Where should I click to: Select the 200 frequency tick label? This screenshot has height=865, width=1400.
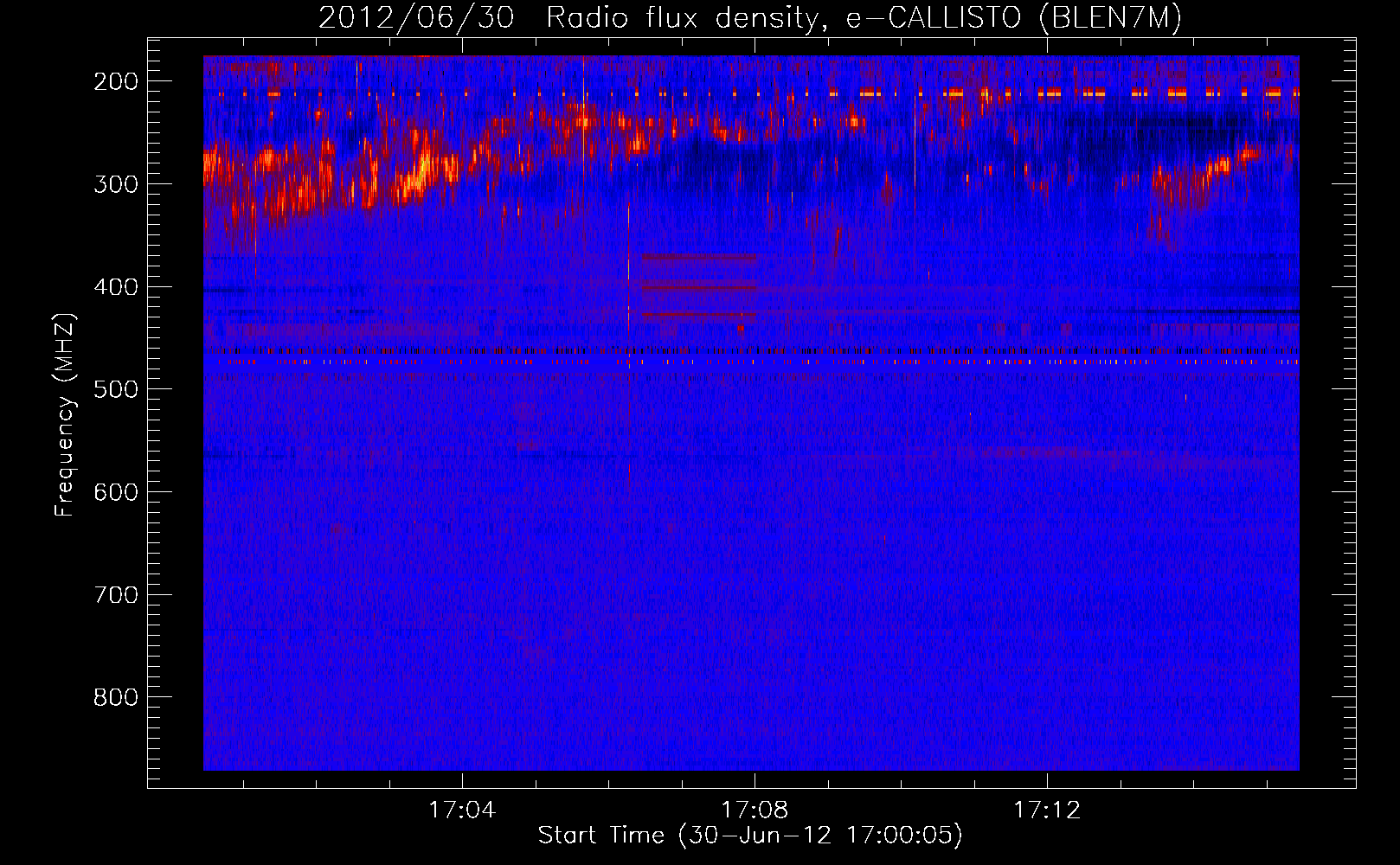[115, 81]
